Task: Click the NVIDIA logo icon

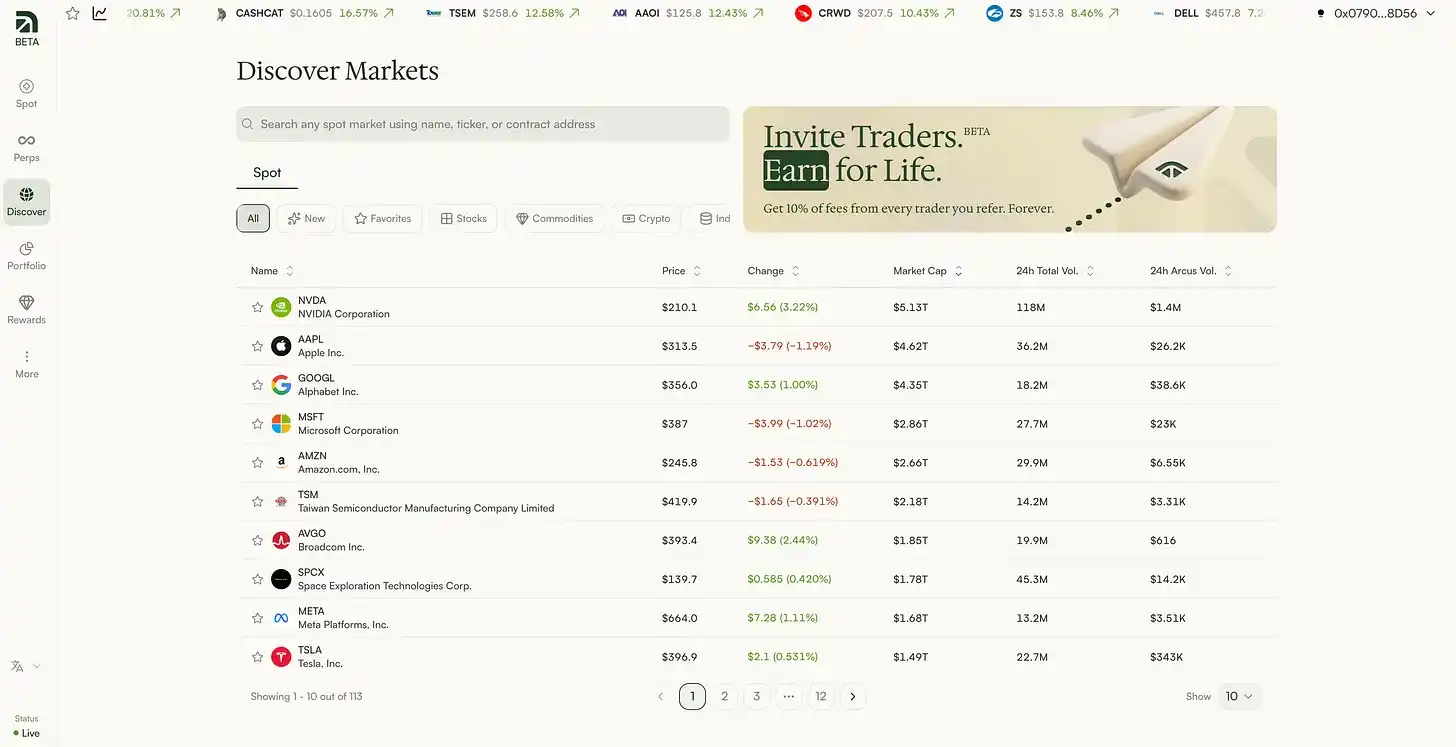Action: 281,307
